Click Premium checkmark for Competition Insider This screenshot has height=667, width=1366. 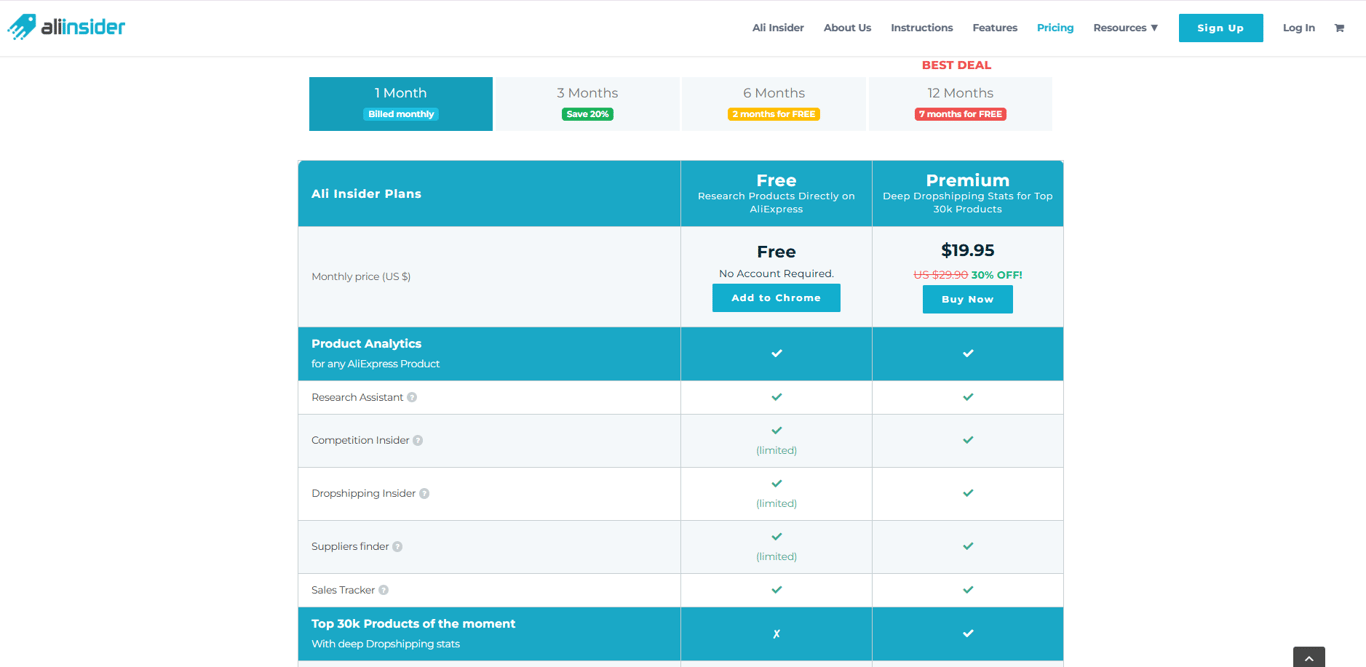click(968, 440)
